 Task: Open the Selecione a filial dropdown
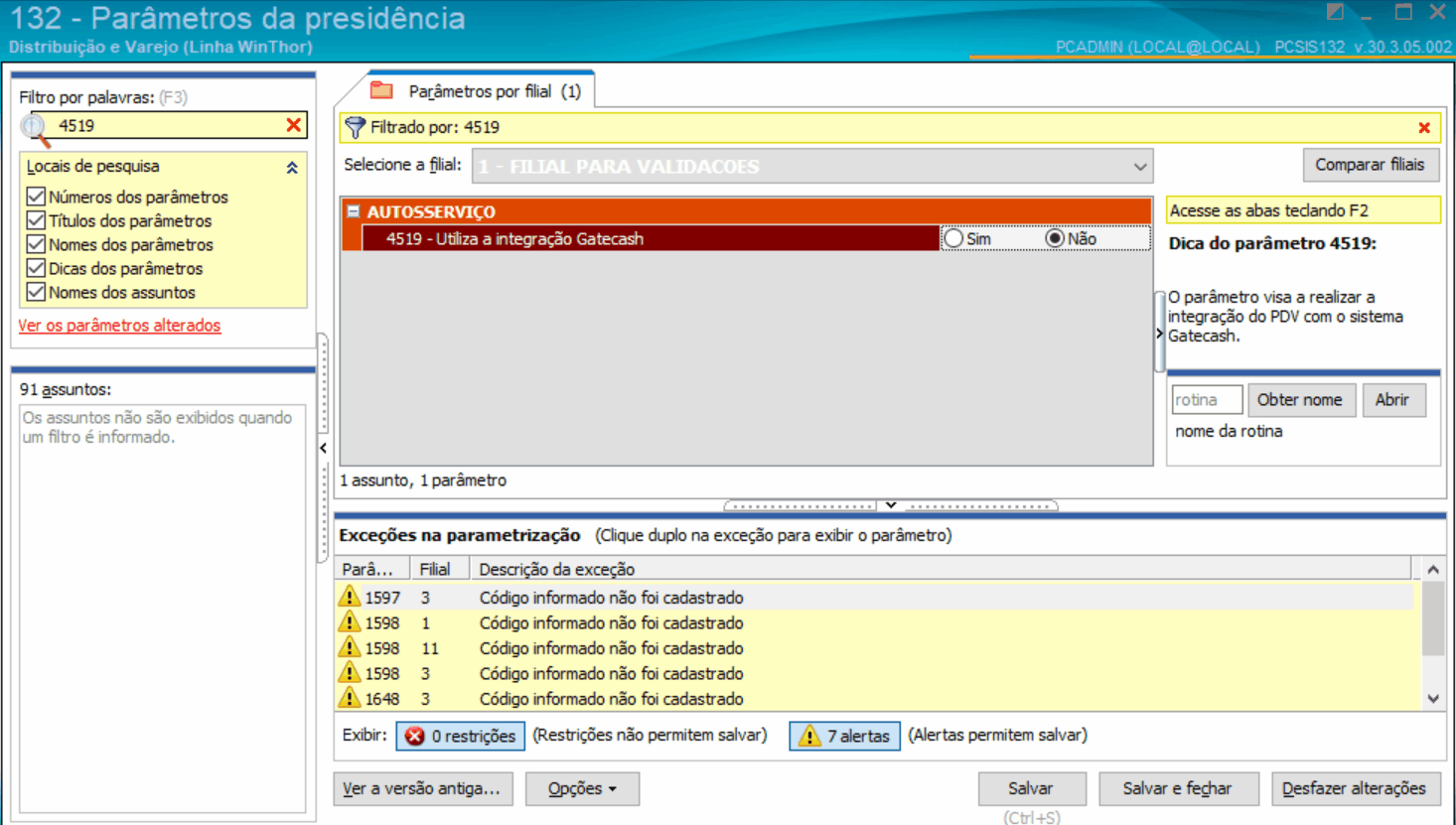click(1139, 167)
